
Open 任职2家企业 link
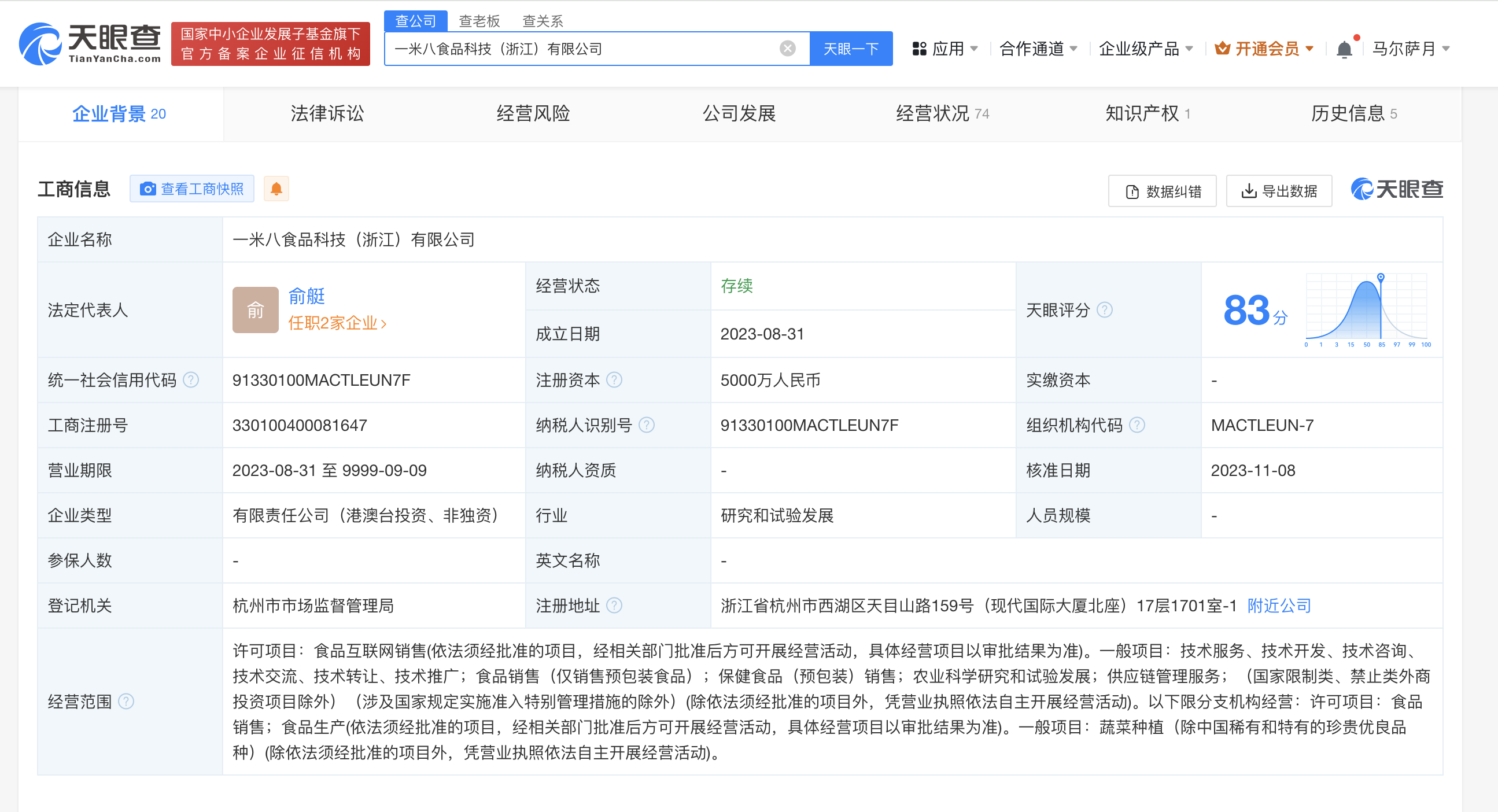click(337, 323)
